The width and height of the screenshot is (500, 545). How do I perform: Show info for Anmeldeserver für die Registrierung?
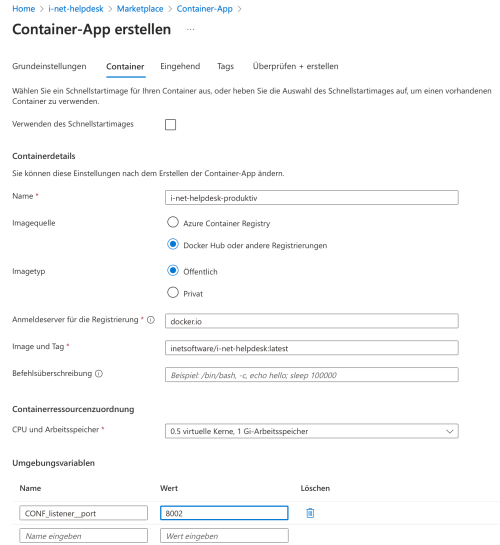click(x=150, y=320)
